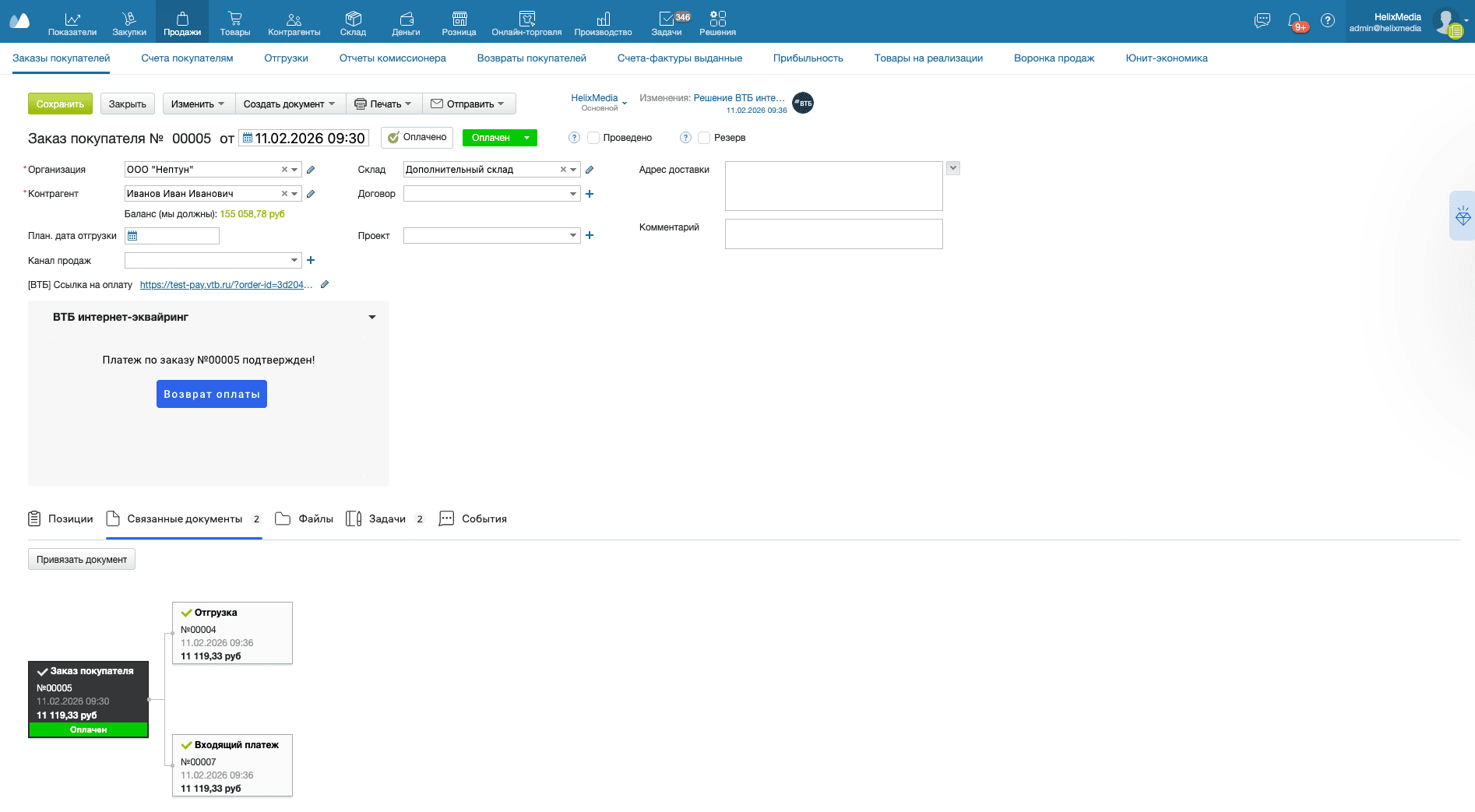Open the green Оплачен status dropdown
Image resolution: width=1475 pixels, height=812 pixels.
tap(527, 138)
